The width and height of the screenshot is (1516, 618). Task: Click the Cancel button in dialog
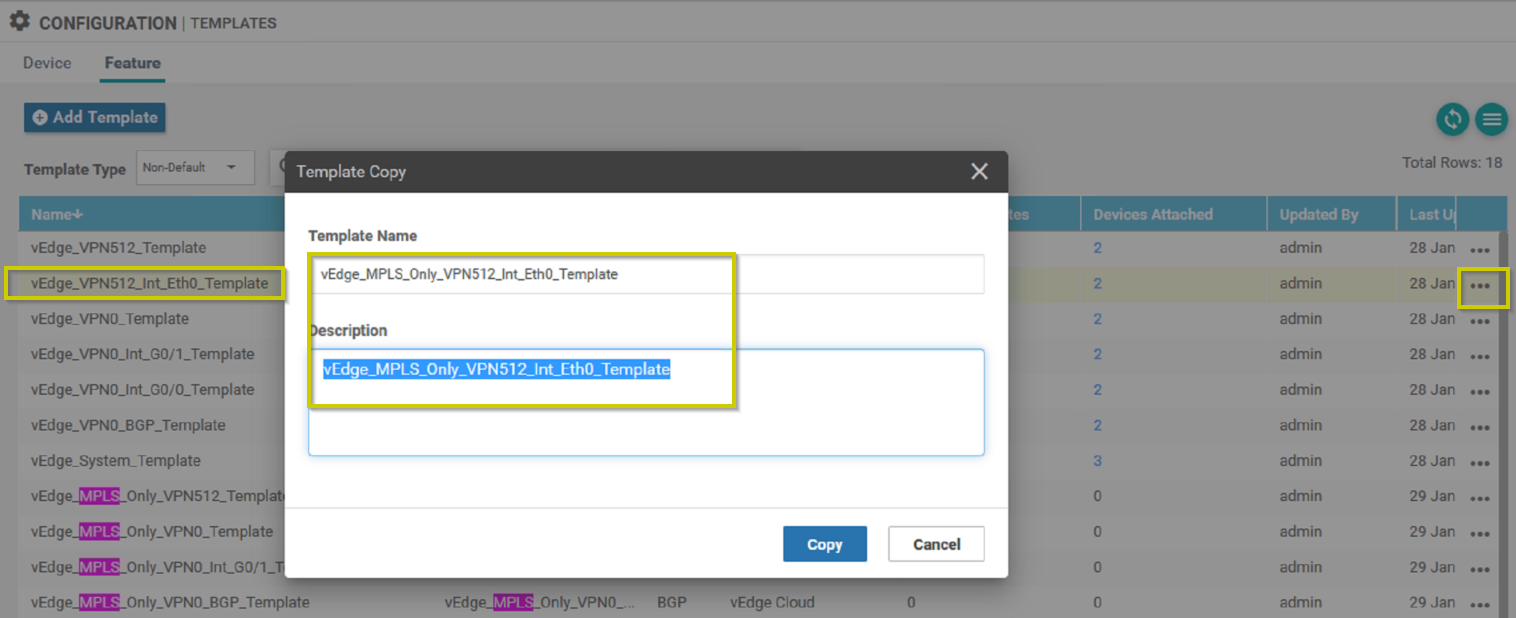pyautogui.click(x=936, y=544)
